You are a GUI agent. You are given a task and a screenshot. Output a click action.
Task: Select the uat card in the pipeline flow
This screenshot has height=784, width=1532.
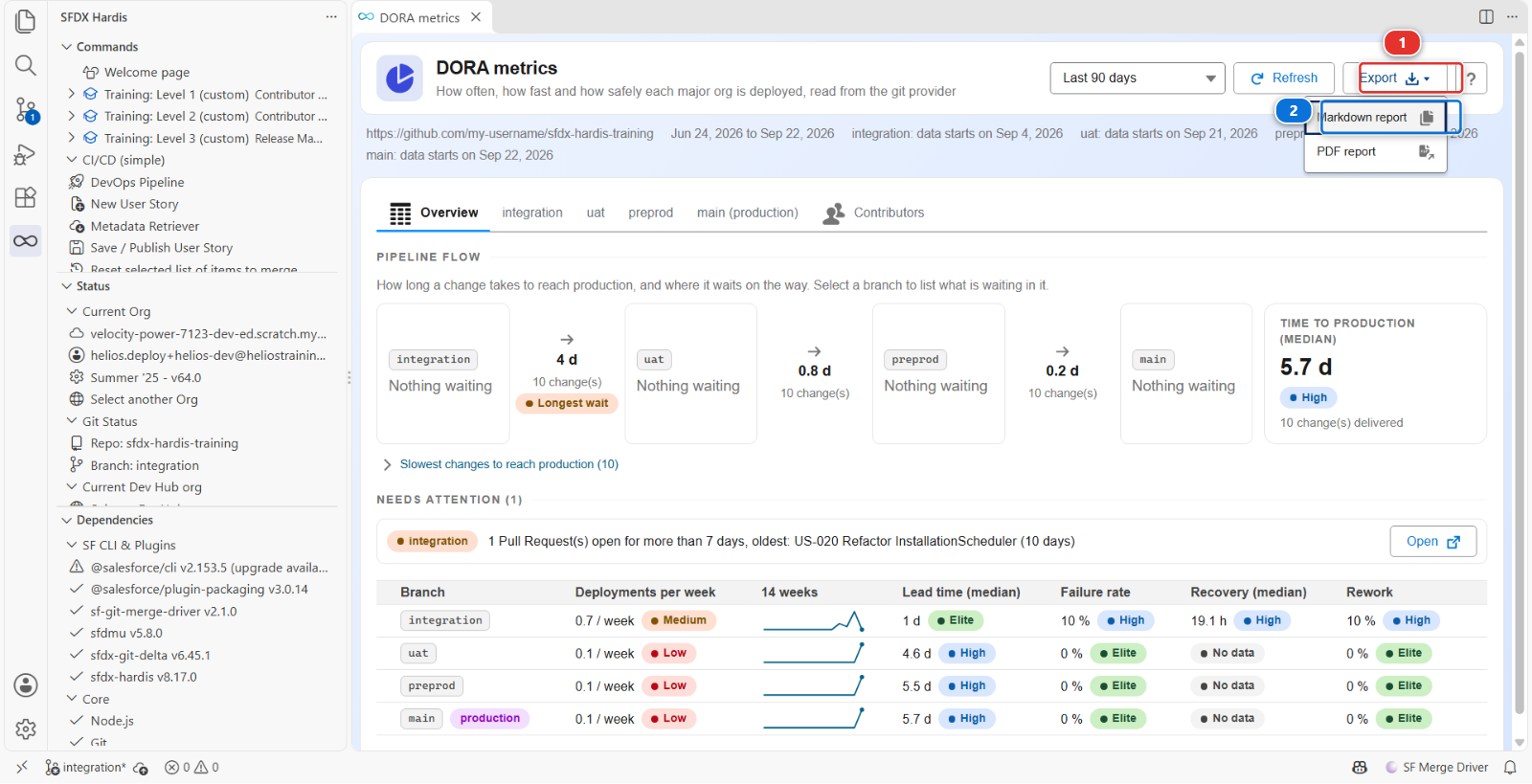click(x=690, y=374)
